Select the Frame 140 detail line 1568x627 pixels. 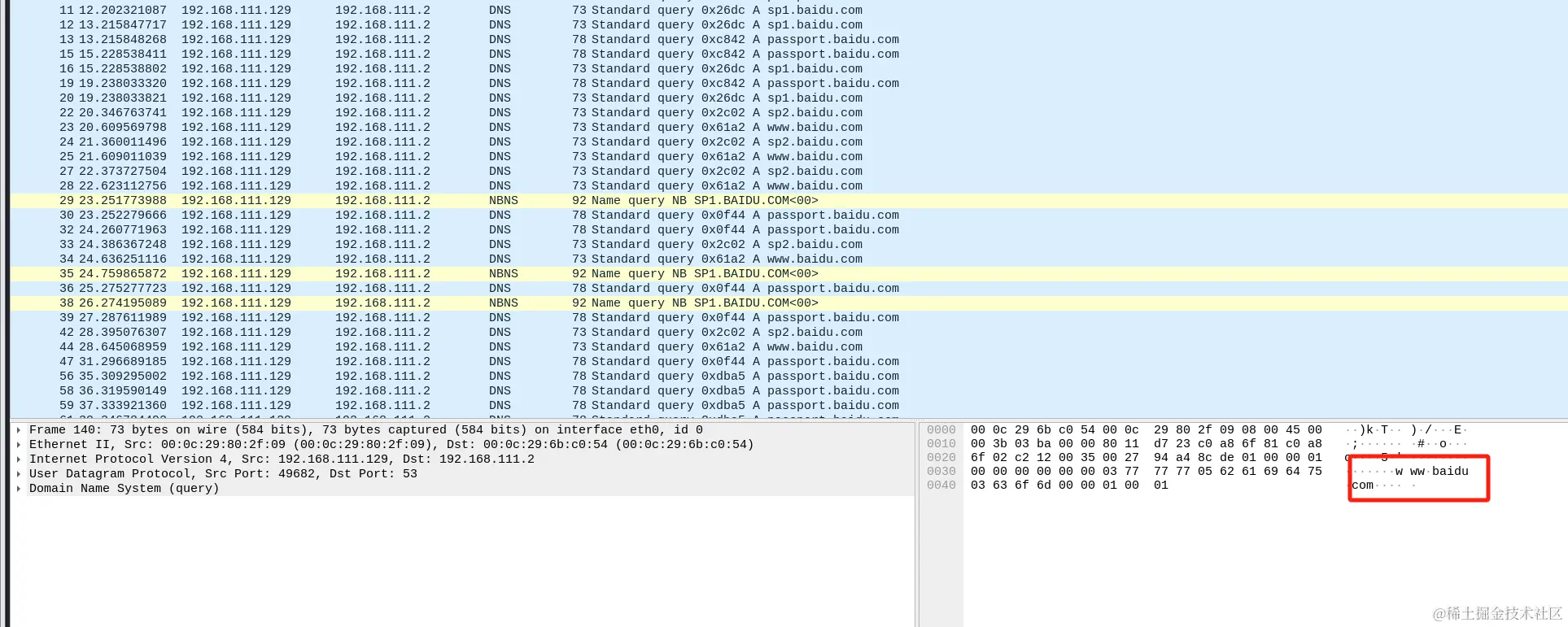pos(462,430)
